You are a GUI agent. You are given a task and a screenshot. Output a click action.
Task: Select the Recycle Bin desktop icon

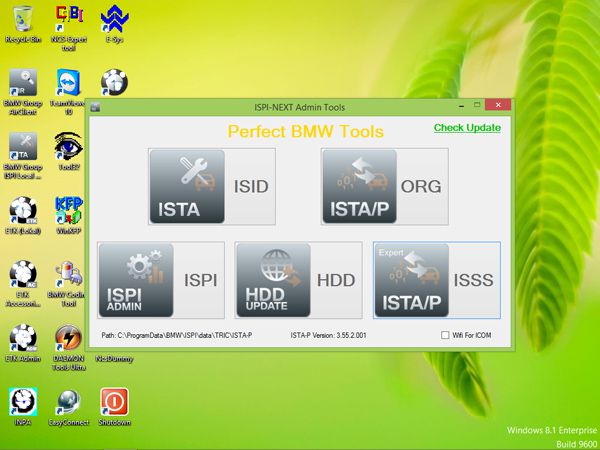point(23,24)
